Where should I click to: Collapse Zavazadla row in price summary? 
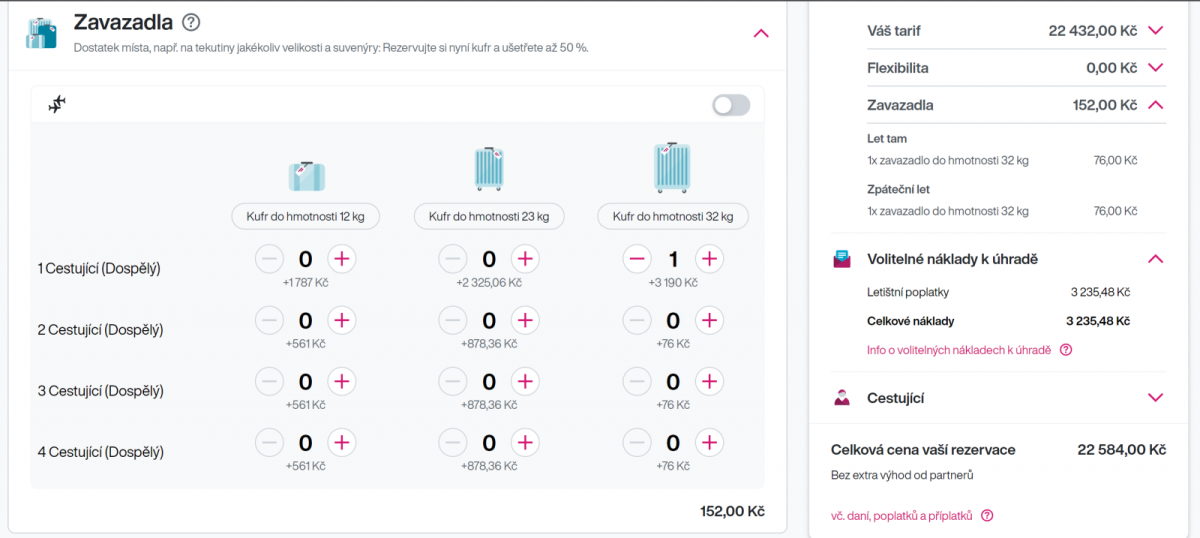click(1156, 105)
